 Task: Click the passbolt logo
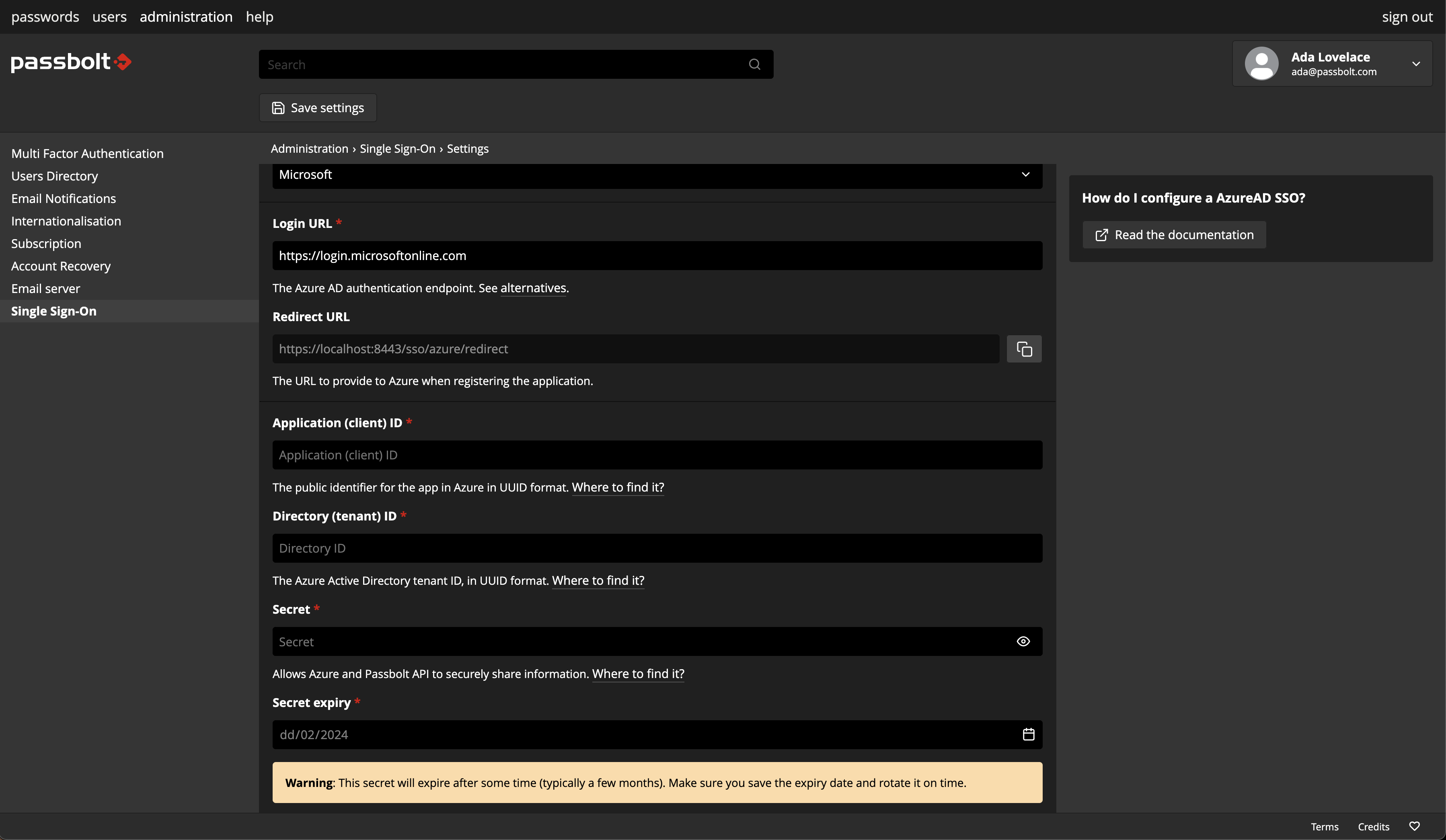click(71, 62)
